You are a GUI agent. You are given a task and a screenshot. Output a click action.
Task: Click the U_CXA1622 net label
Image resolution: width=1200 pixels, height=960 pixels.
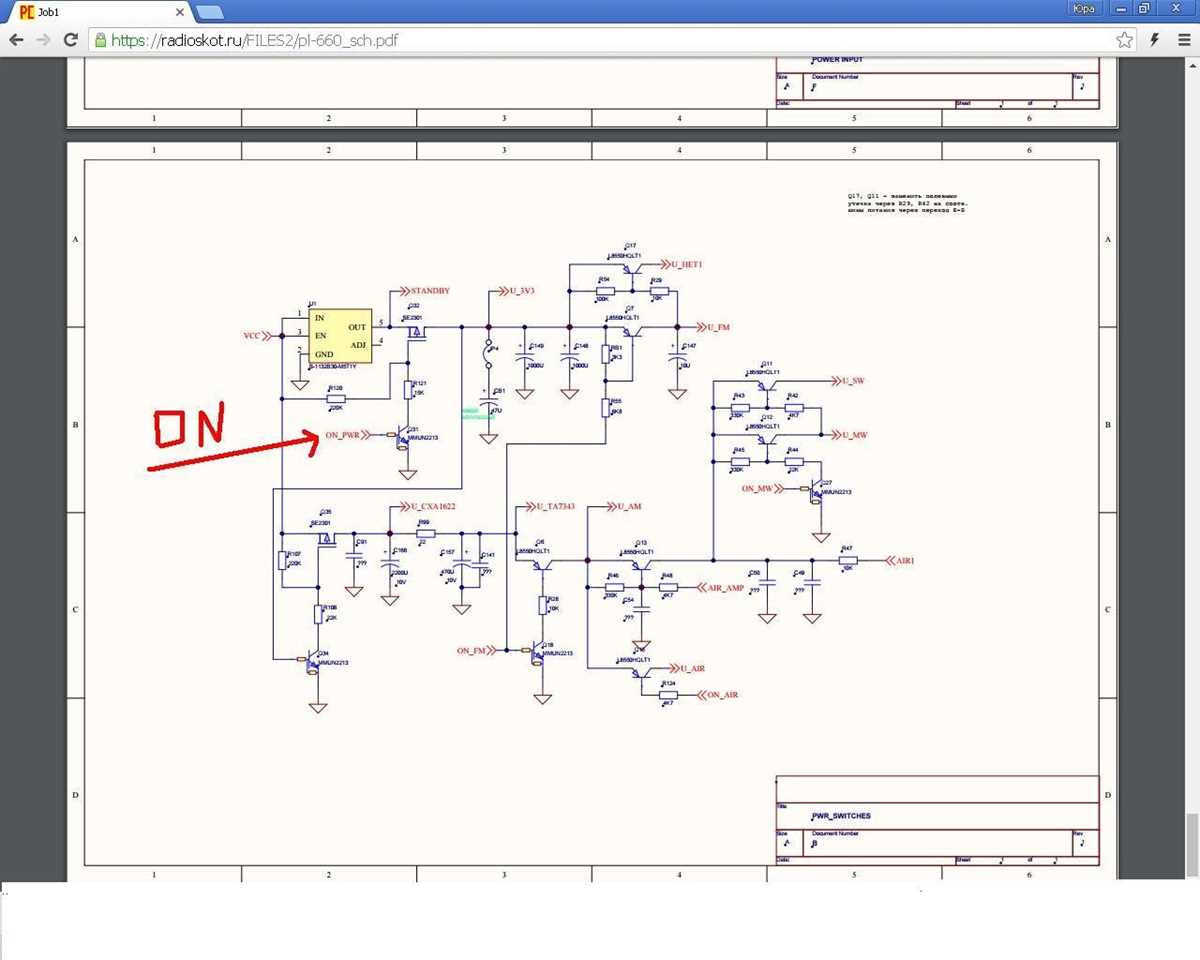pyautogui.click(x=433, y=507)
